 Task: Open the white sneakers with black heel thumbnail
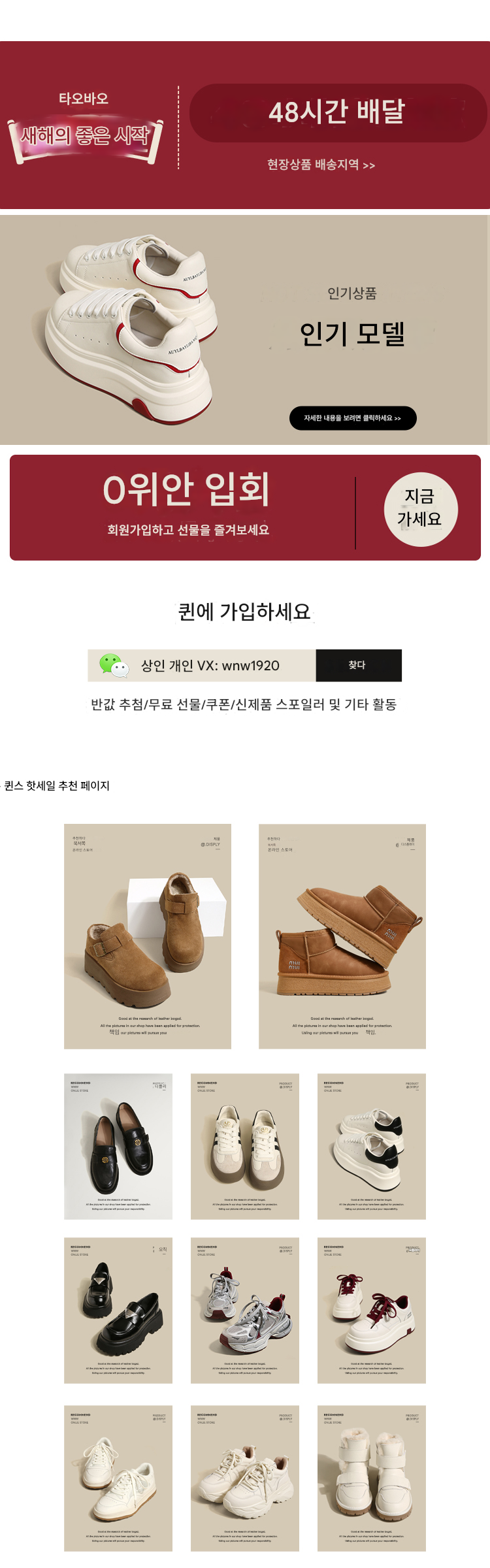click(x=372, y=1146)
